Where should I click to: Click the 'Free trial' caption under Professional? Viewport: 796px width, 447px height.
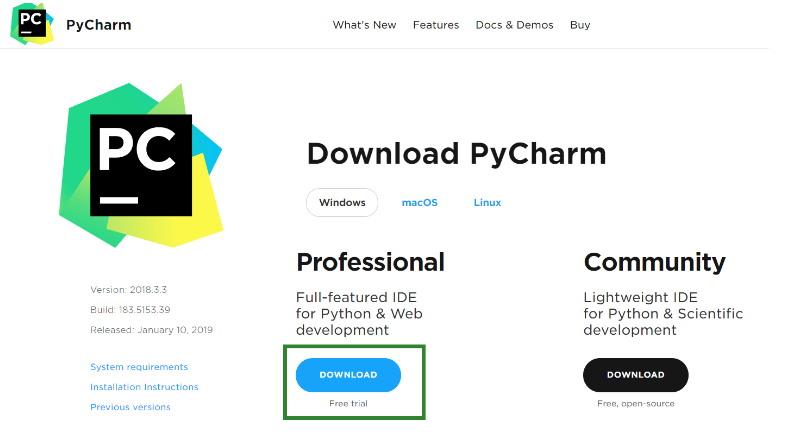point(348,403)
